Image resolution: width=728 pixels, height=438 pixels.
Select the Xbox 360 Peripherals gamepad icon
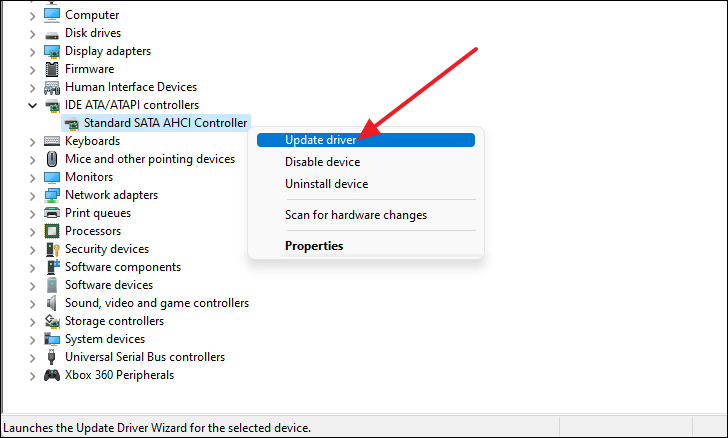click(52, 375)
